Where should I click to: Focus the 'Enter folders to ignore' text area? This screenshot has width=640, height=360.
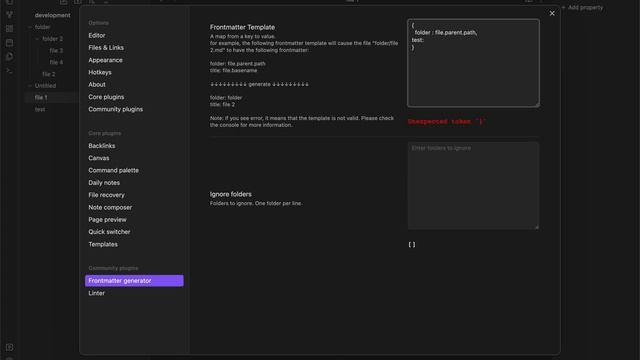(473, 186)
